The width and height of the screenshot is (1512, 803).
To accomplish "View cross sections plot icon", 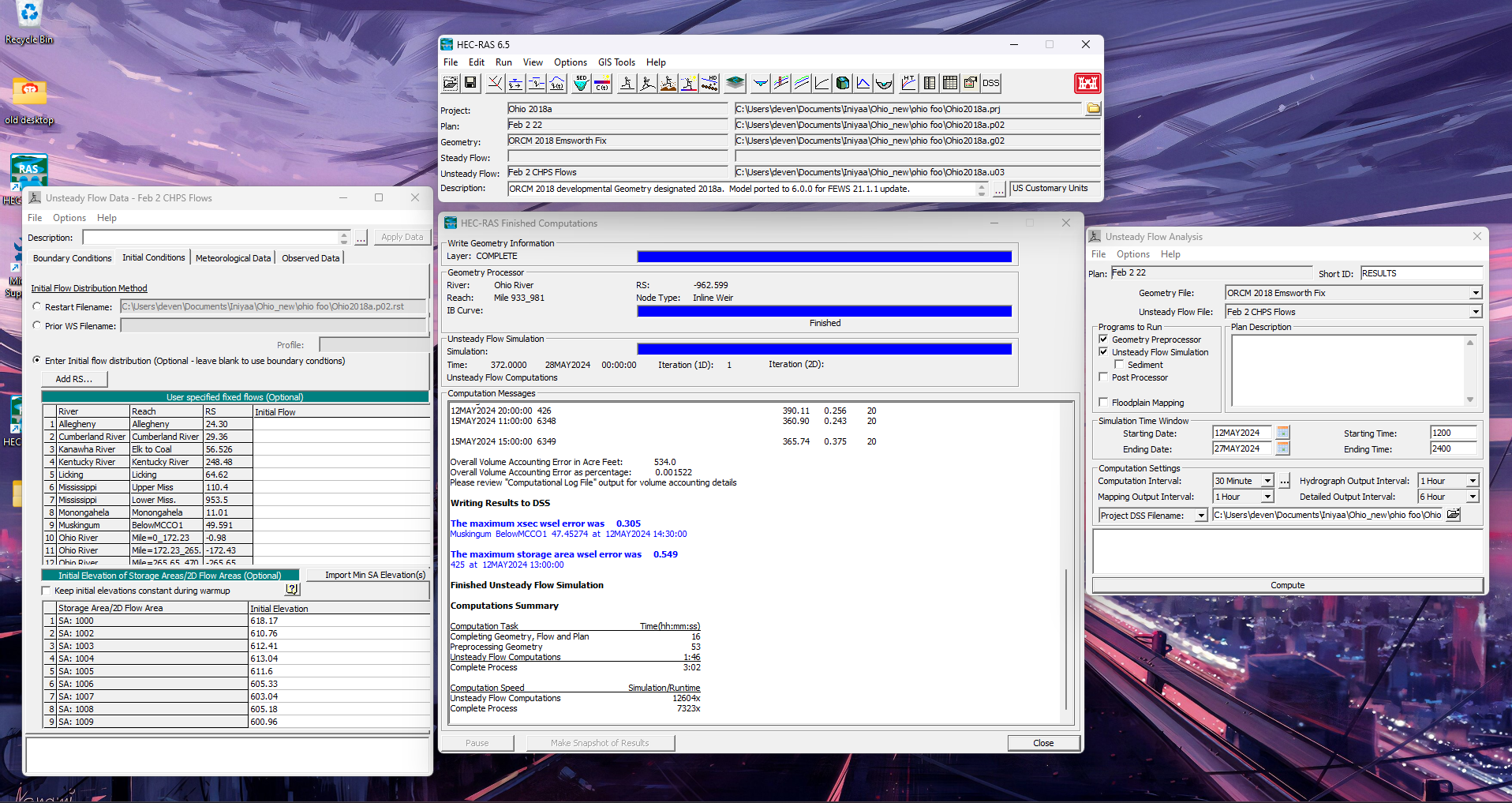I will tap(761, 83).
